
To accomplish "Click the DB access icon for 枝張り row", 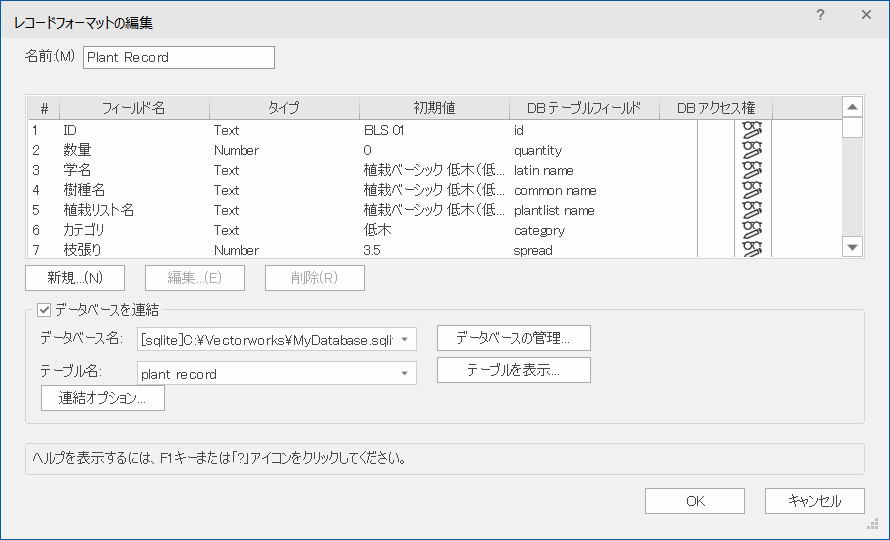I will tap(752, 249).
